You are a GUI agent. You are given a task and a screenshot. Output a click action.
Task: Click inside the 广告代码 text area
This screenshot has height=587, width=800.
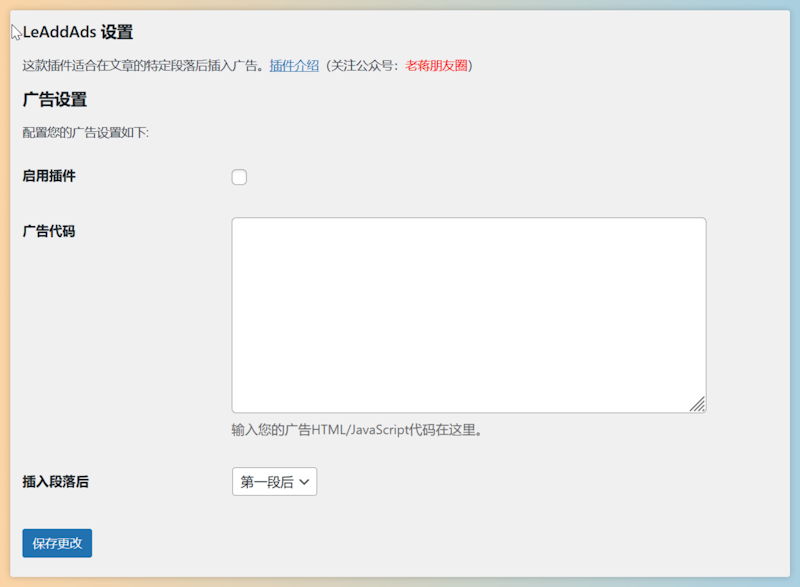pos(468,314)
